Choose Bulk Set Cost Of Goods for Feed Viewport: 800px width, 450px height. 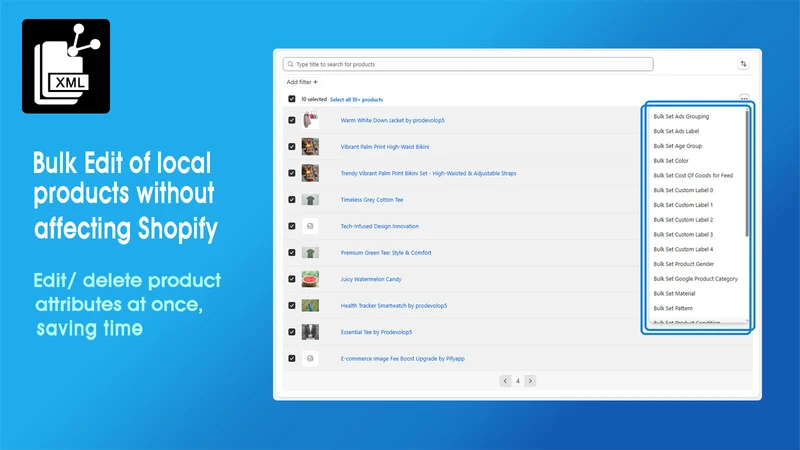click(693, 176)
